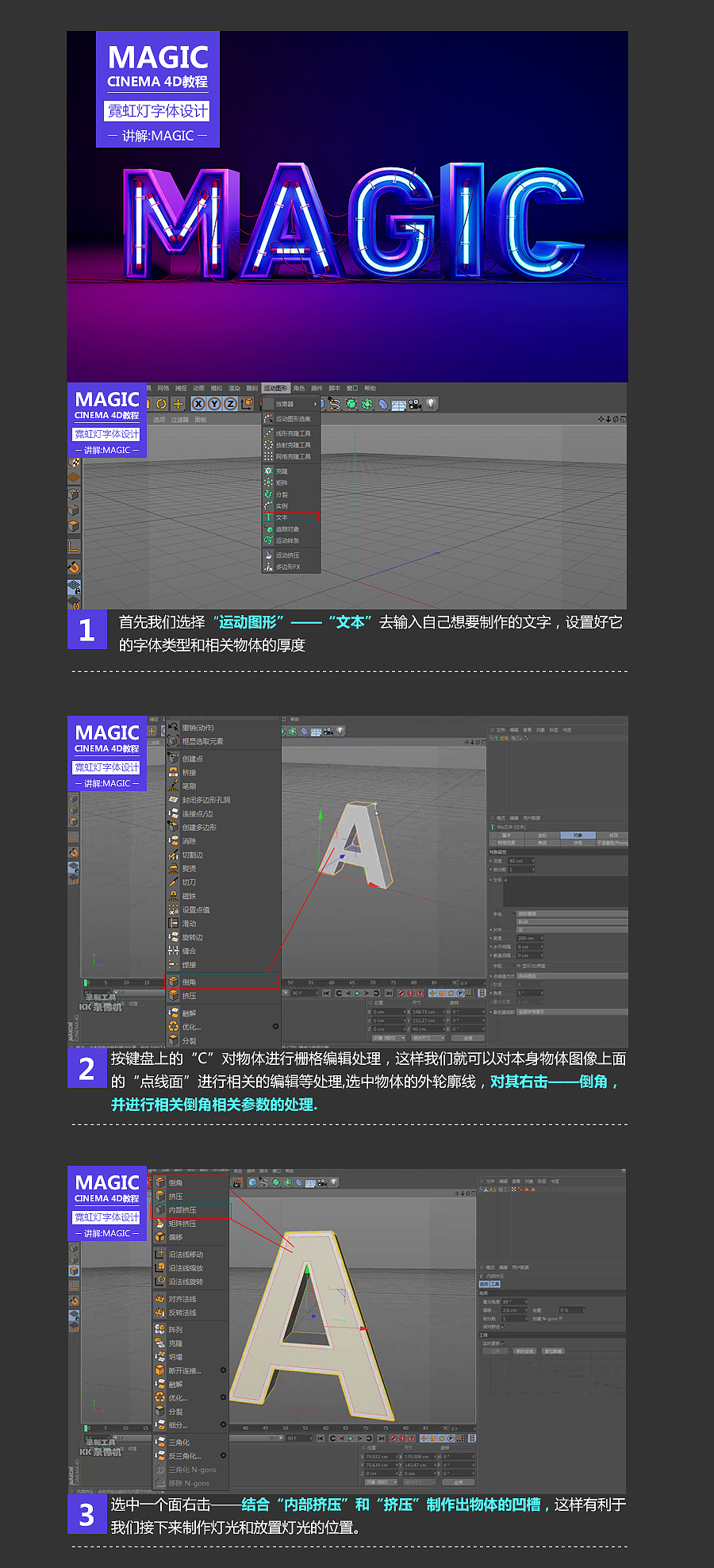Select 沿法线移动 in step 3 menu
The image size is (714, 1568).
pyautogui.click(x=190, y=1255)
